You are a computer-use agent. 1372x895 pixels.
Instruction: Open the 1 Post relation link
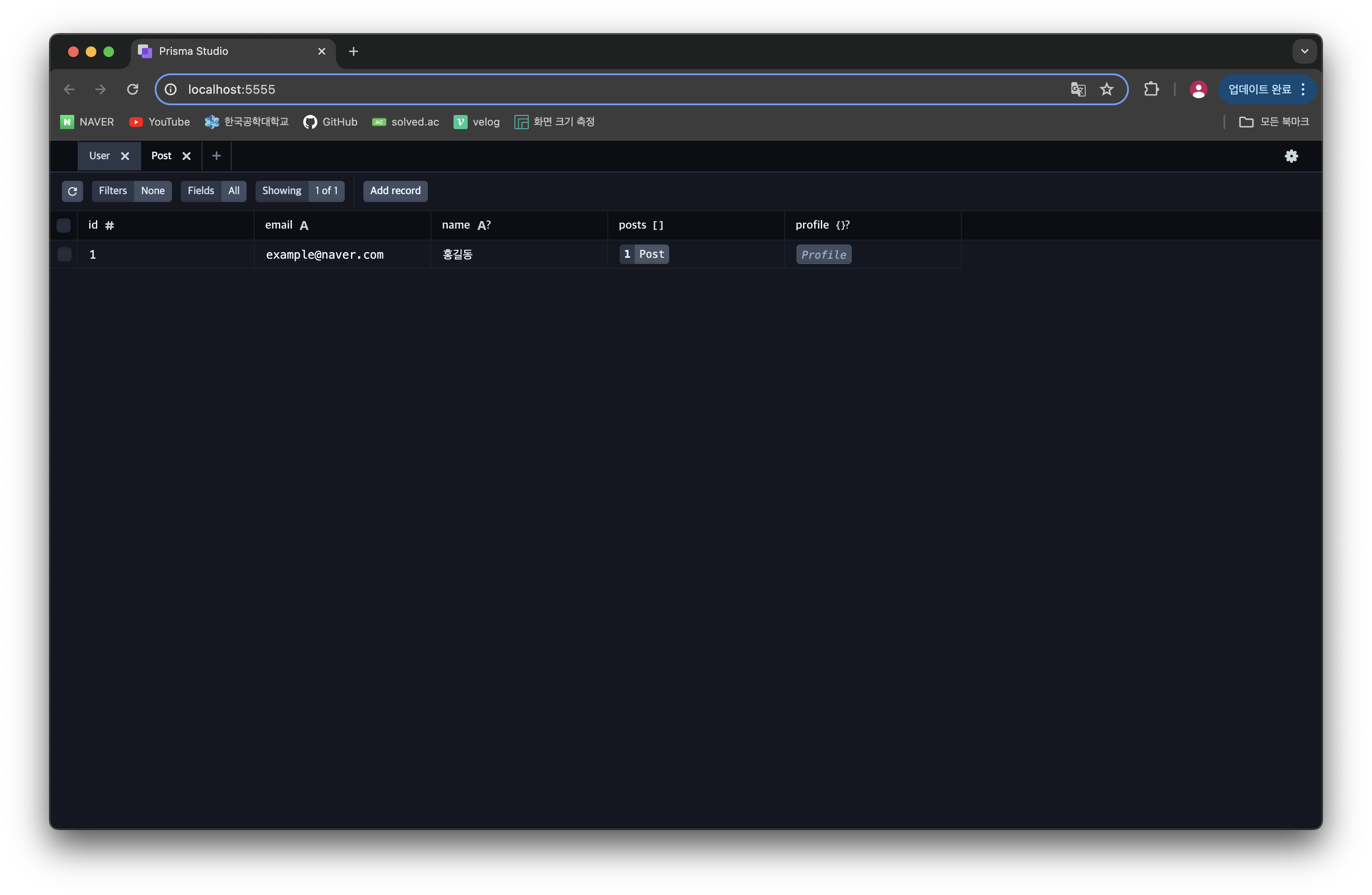pyautogui.click(x=644, y=254)
